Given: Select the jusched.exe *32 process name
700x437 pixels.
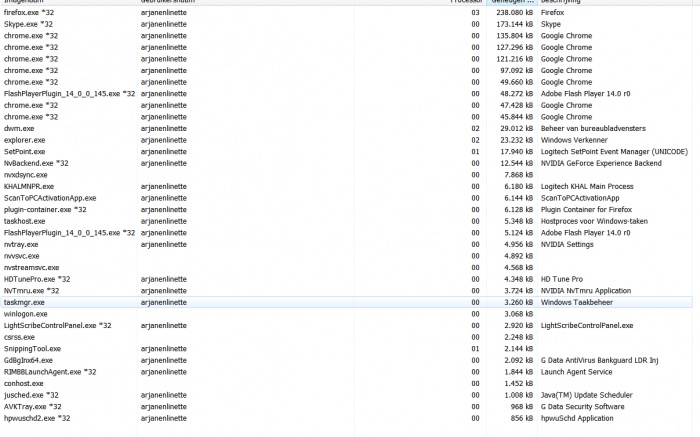Looking at the screenshot, I should [31, 395].
